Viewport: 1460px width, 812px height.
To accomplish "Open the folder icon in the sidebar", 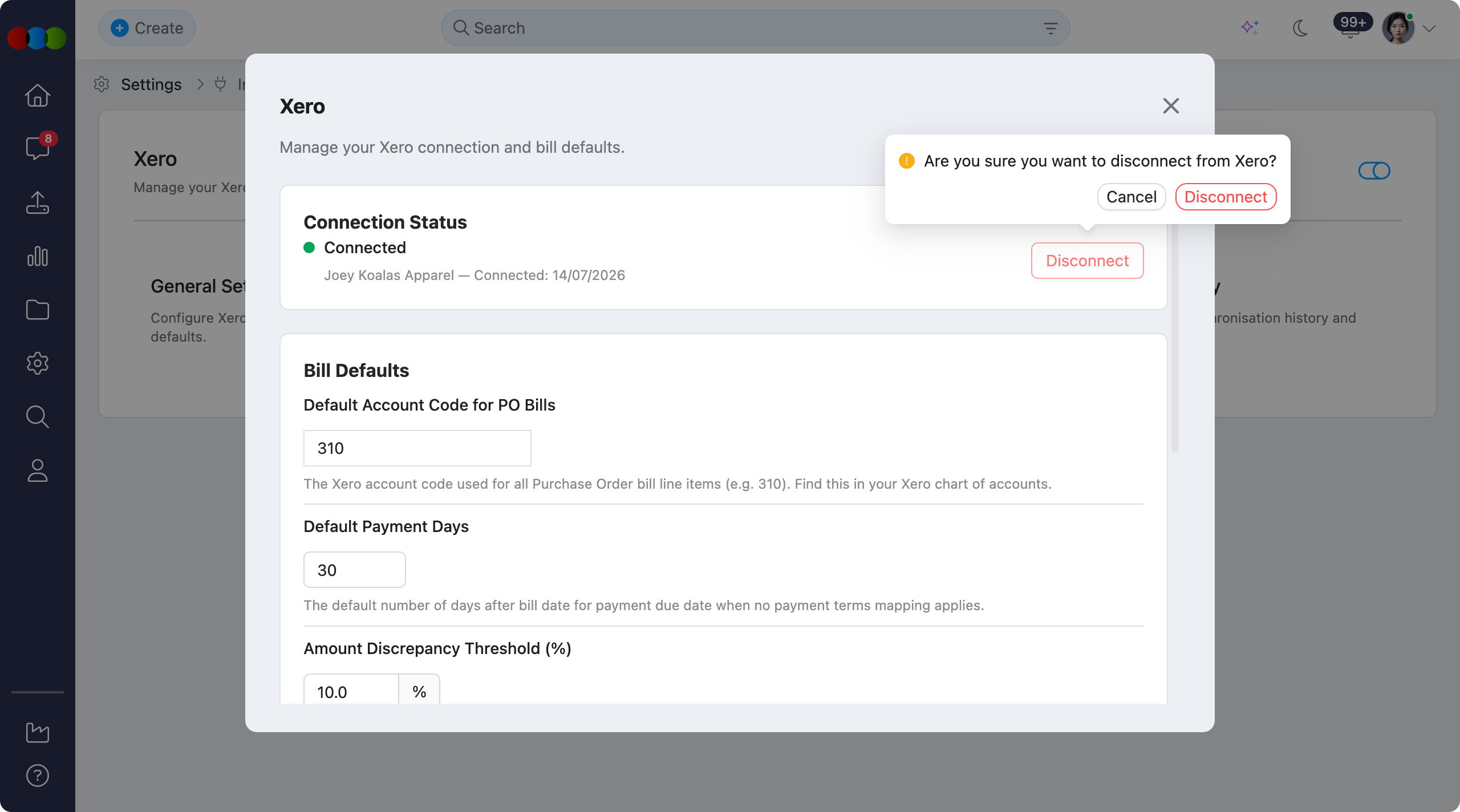I will 38,310.
